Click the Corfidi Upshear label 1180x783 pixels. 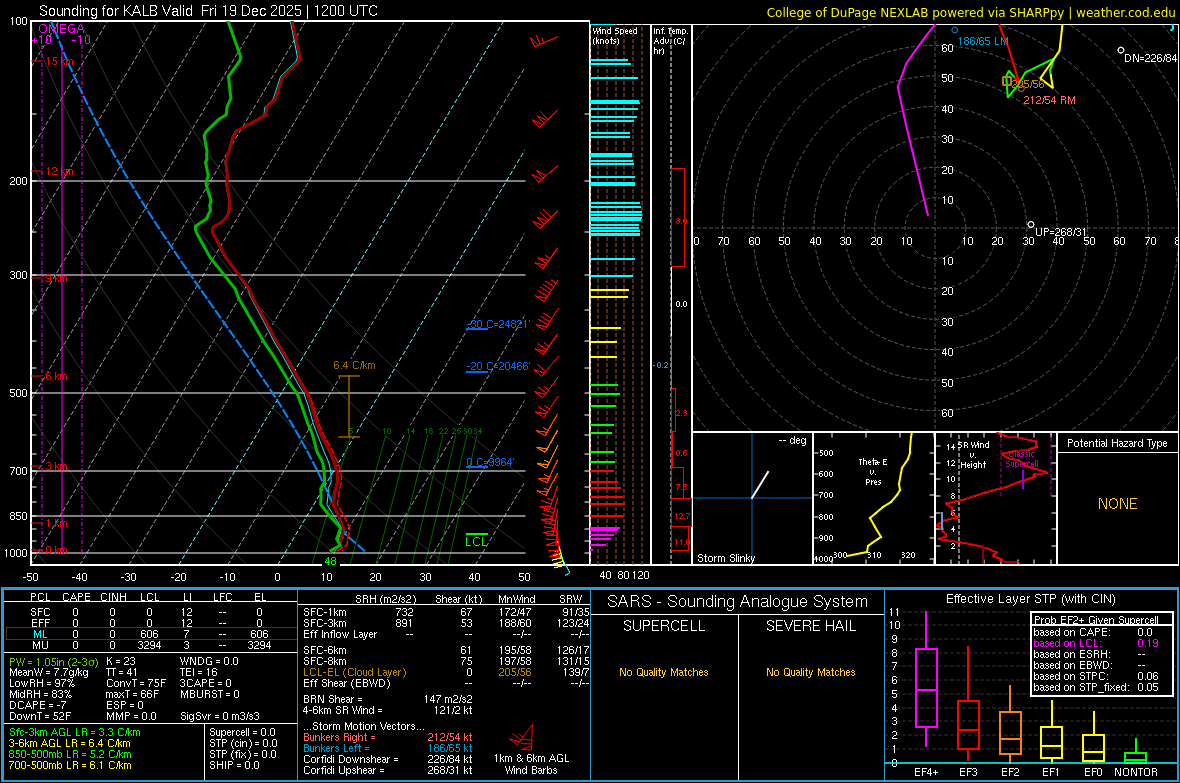tap(344, 770)
